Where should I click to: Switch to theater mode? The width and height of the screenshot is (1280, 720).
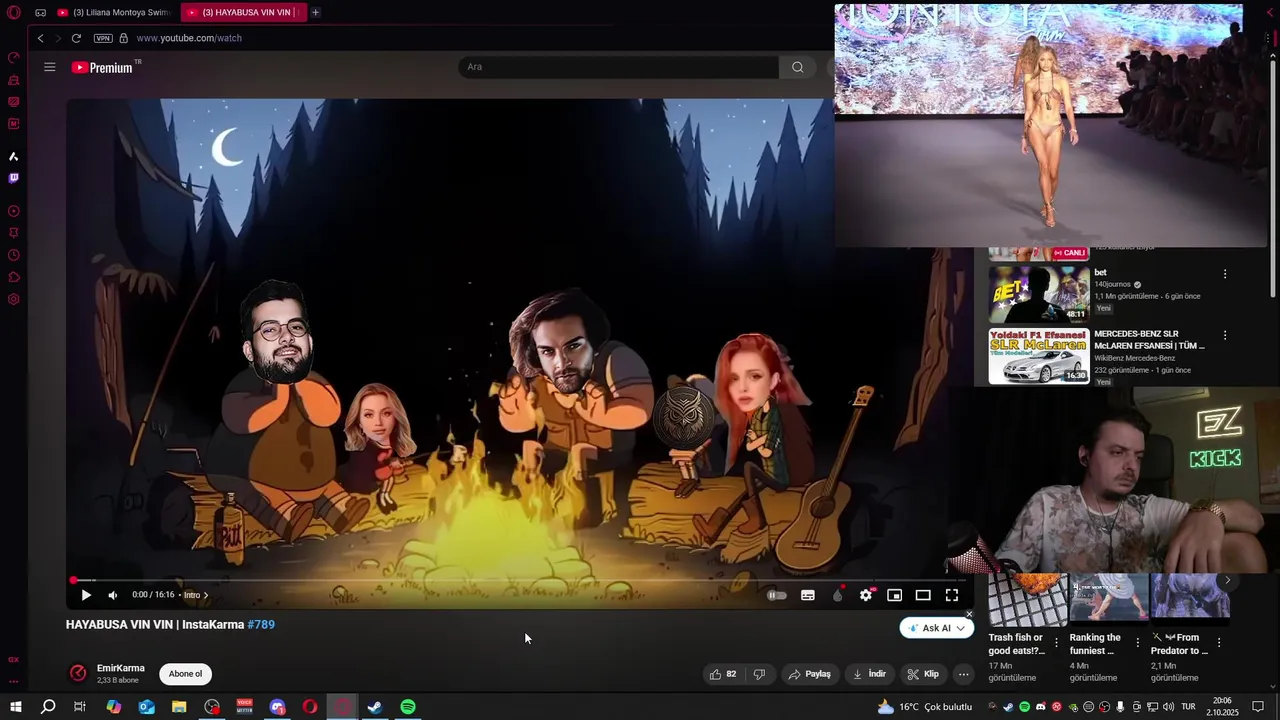[923, 595]
